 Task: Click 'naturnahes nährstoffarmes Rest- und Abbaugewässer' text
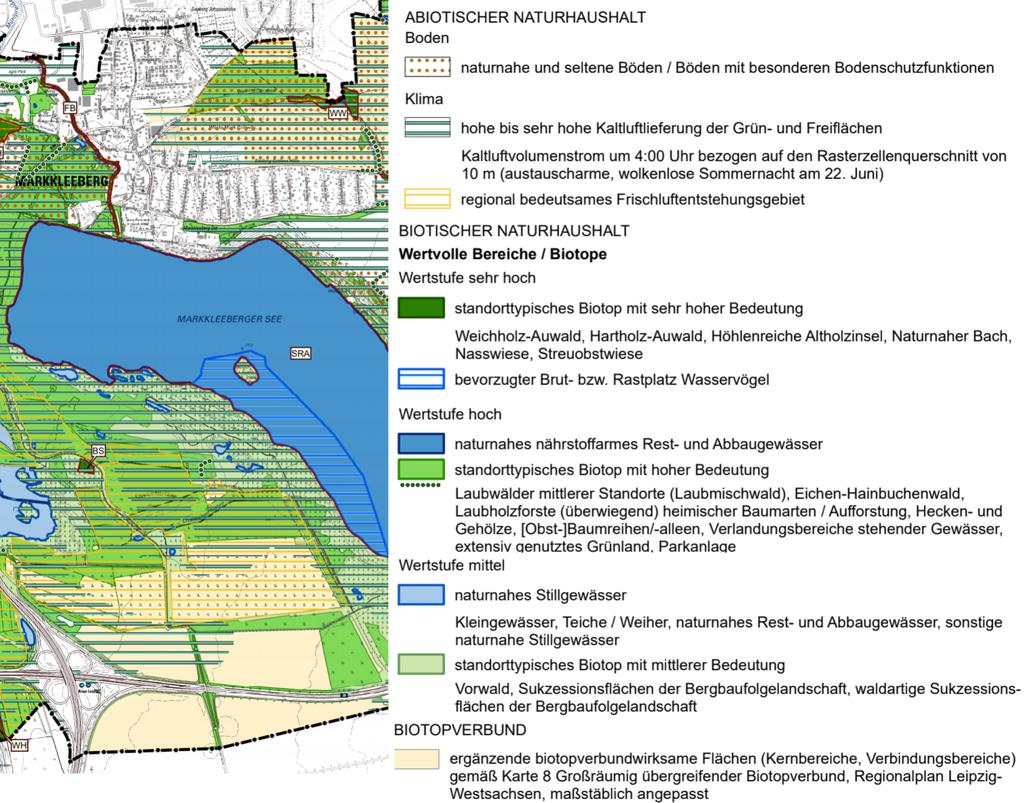[x=639, y=444]
